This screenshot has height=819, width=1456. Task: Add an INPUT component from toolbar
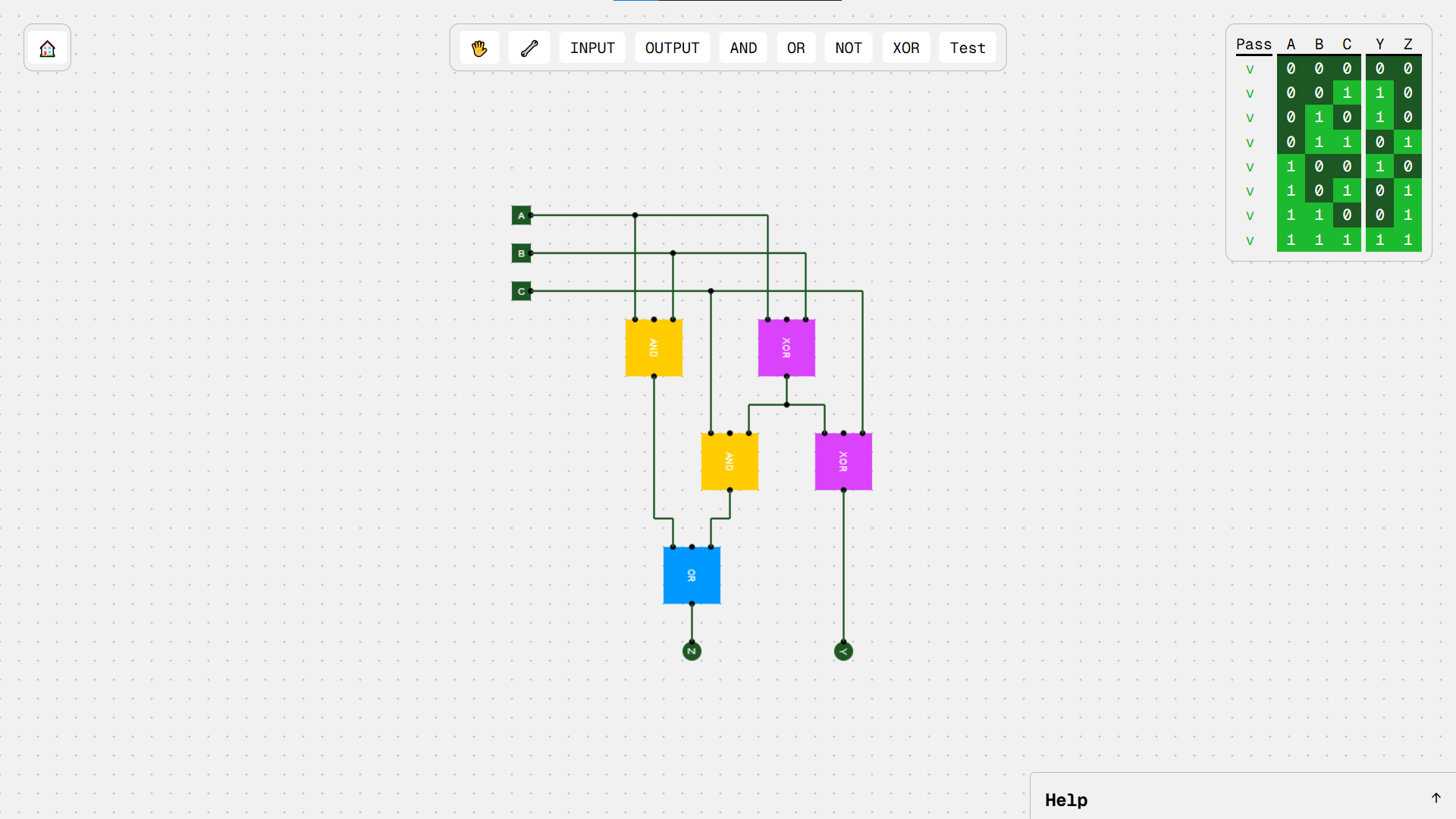(x=592, y=49)
